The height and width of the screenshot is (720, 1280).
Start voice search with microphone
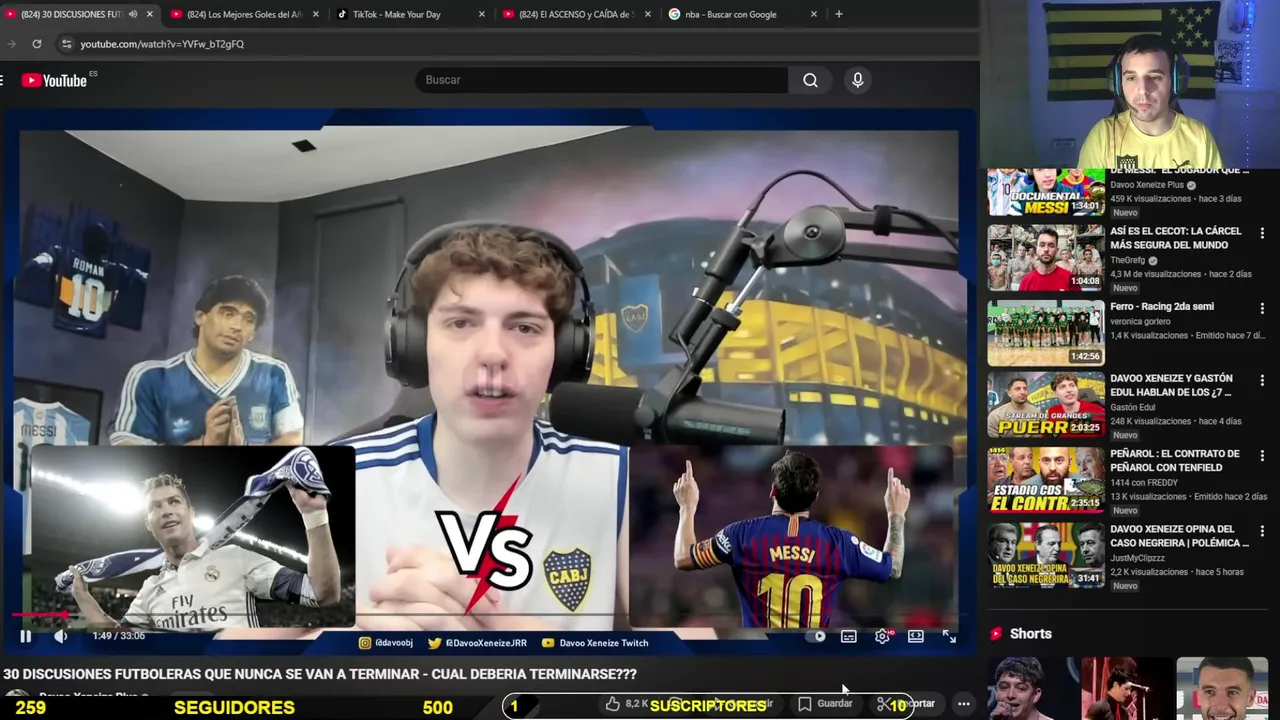(857, 80)
